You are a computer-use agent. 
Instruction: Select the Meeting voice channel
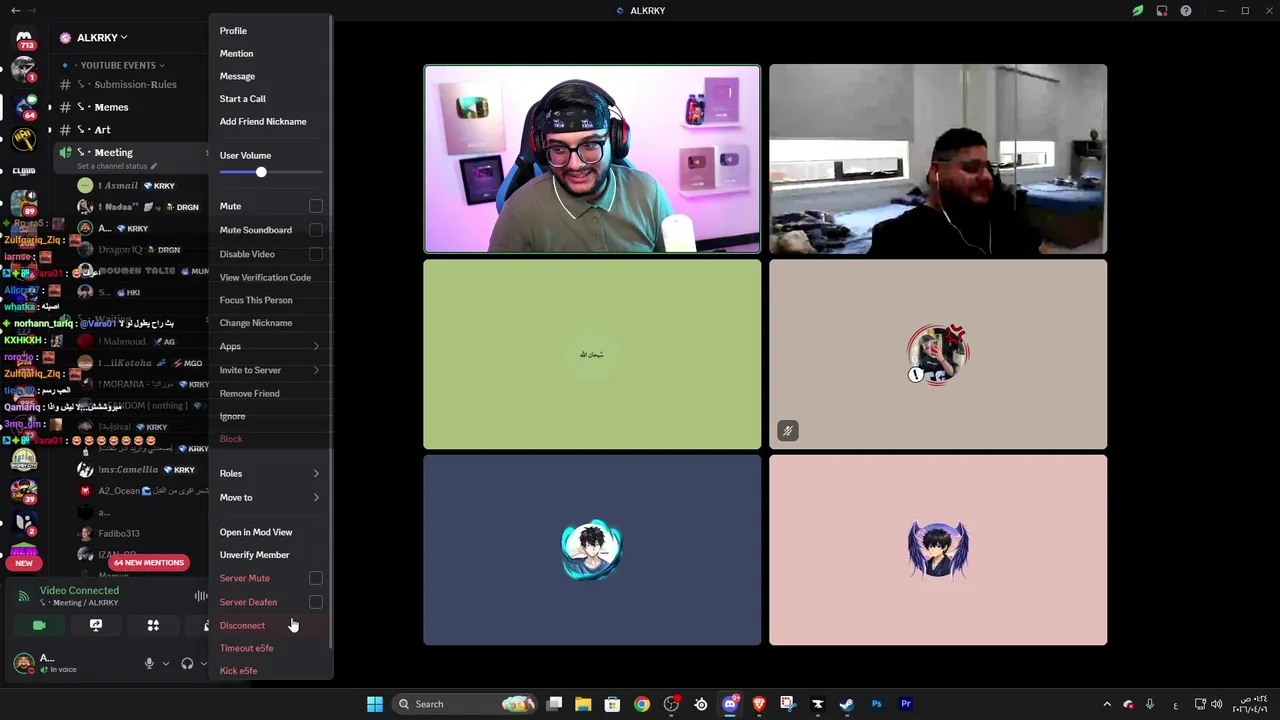132,157
